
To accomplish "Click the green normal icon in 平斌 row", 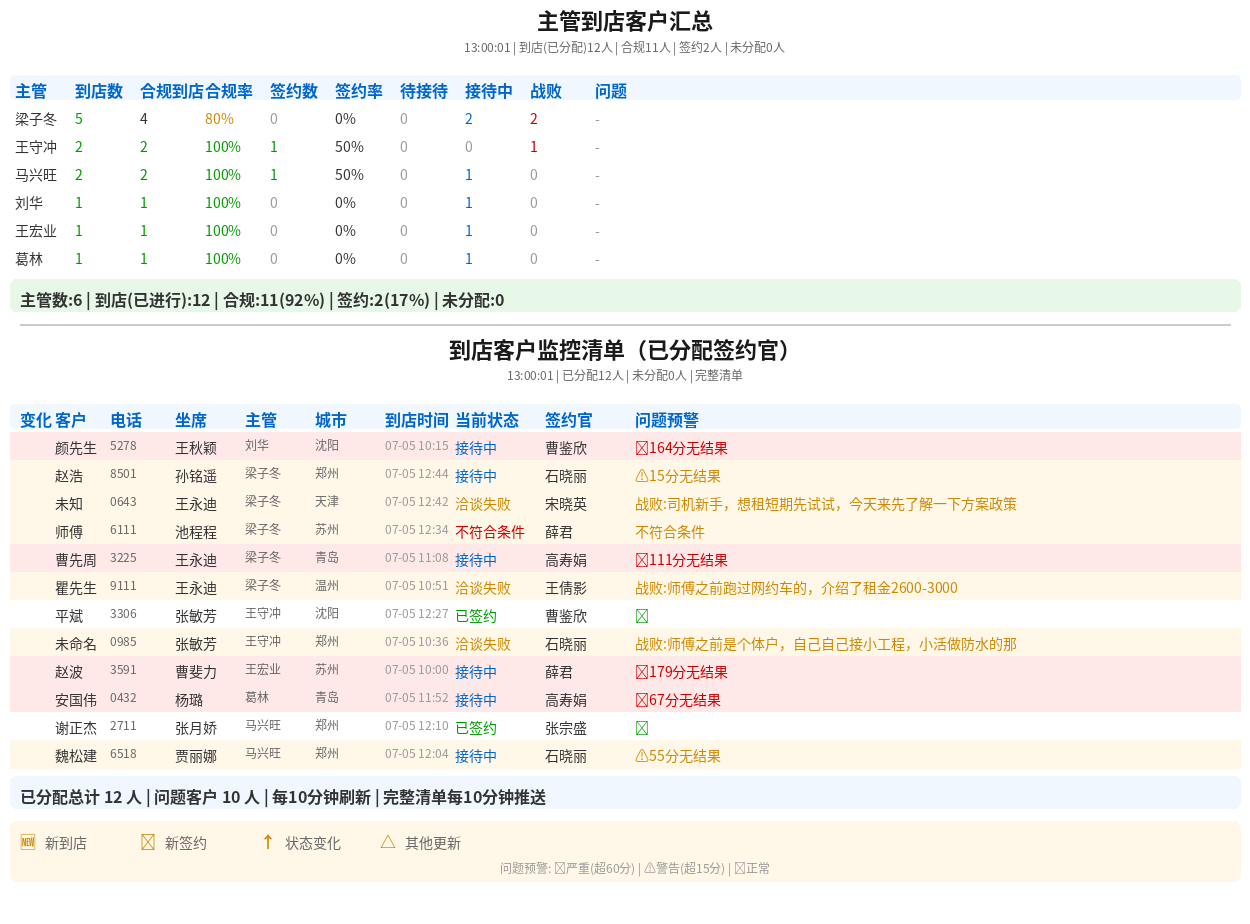I will [x=642, y=616].
